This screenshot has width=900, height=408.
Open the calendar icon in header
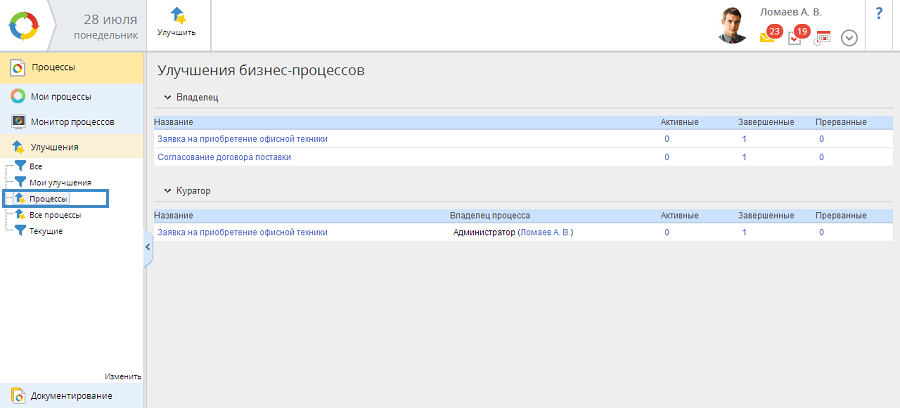point(822,38)
